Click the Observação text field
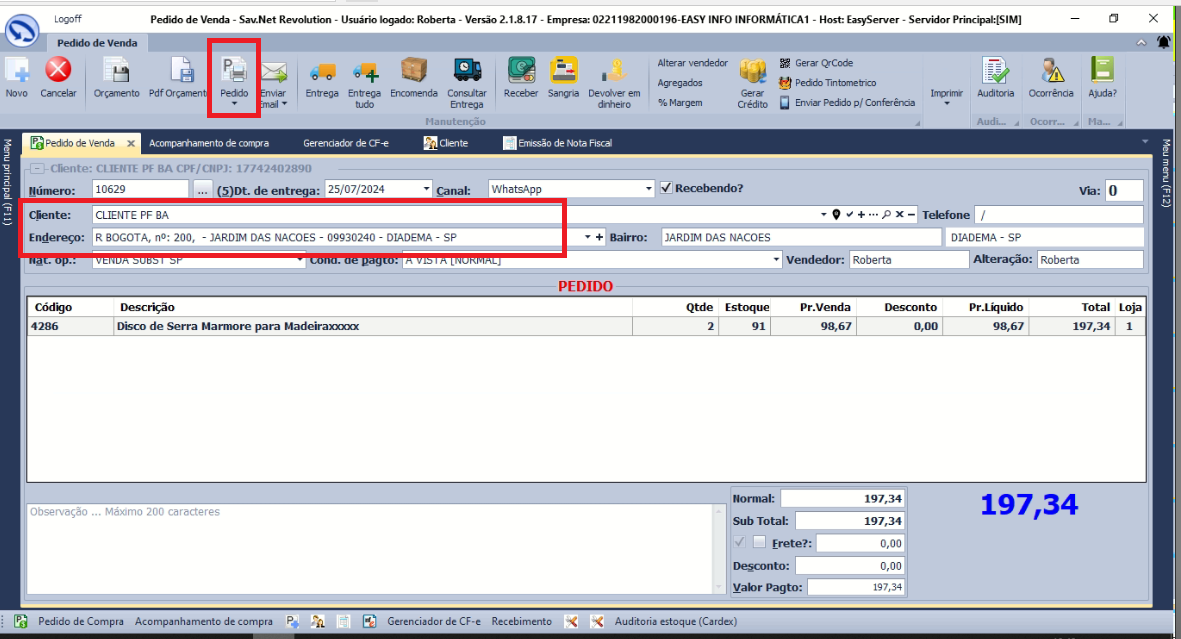The image size is (1181, 639). [370, 550]
